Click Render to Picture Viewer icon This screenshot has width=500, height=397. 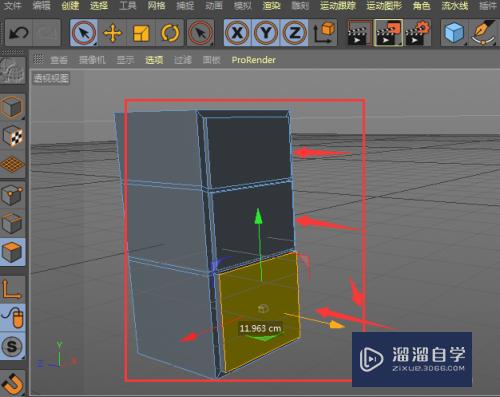click(x=388, y=33)
